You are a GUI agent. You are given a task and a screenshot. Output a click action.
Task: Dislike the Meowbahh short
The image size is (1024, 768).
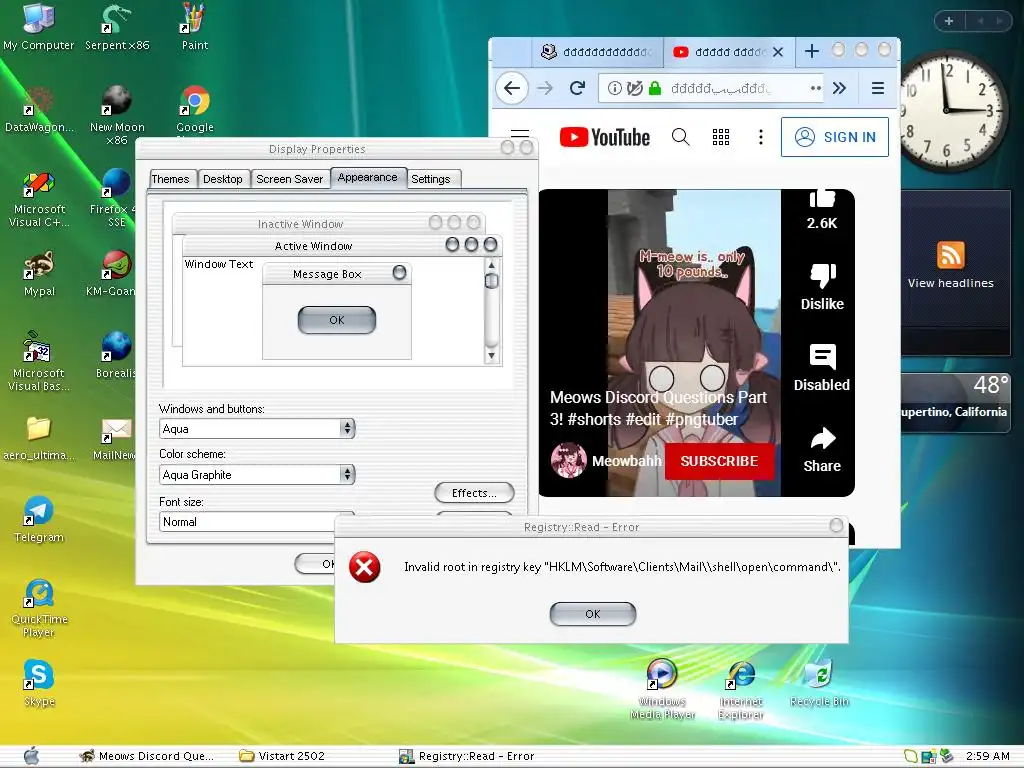[822, 287]
